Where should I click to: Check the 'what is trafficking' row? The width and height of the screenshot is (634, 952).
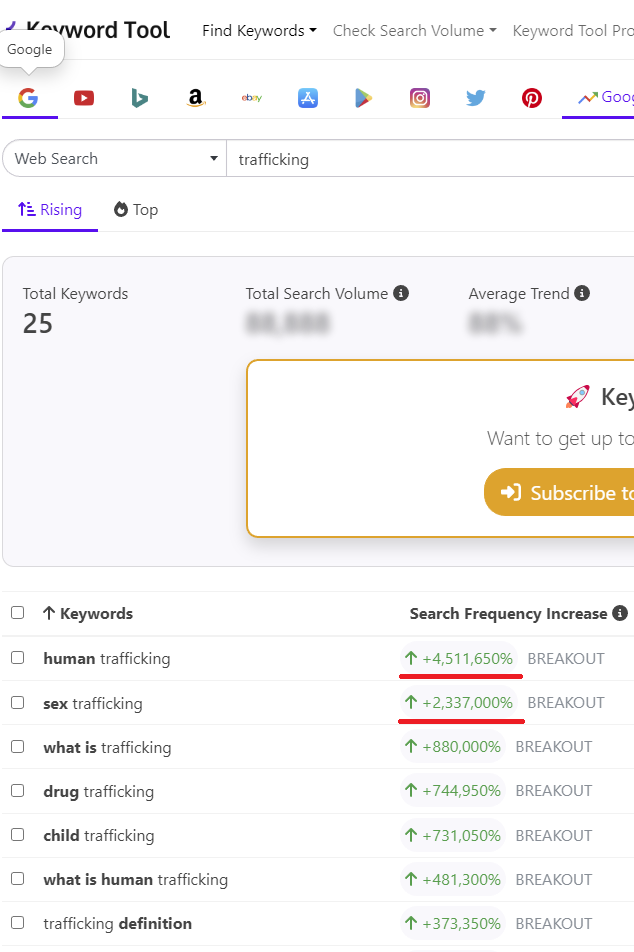18,746
